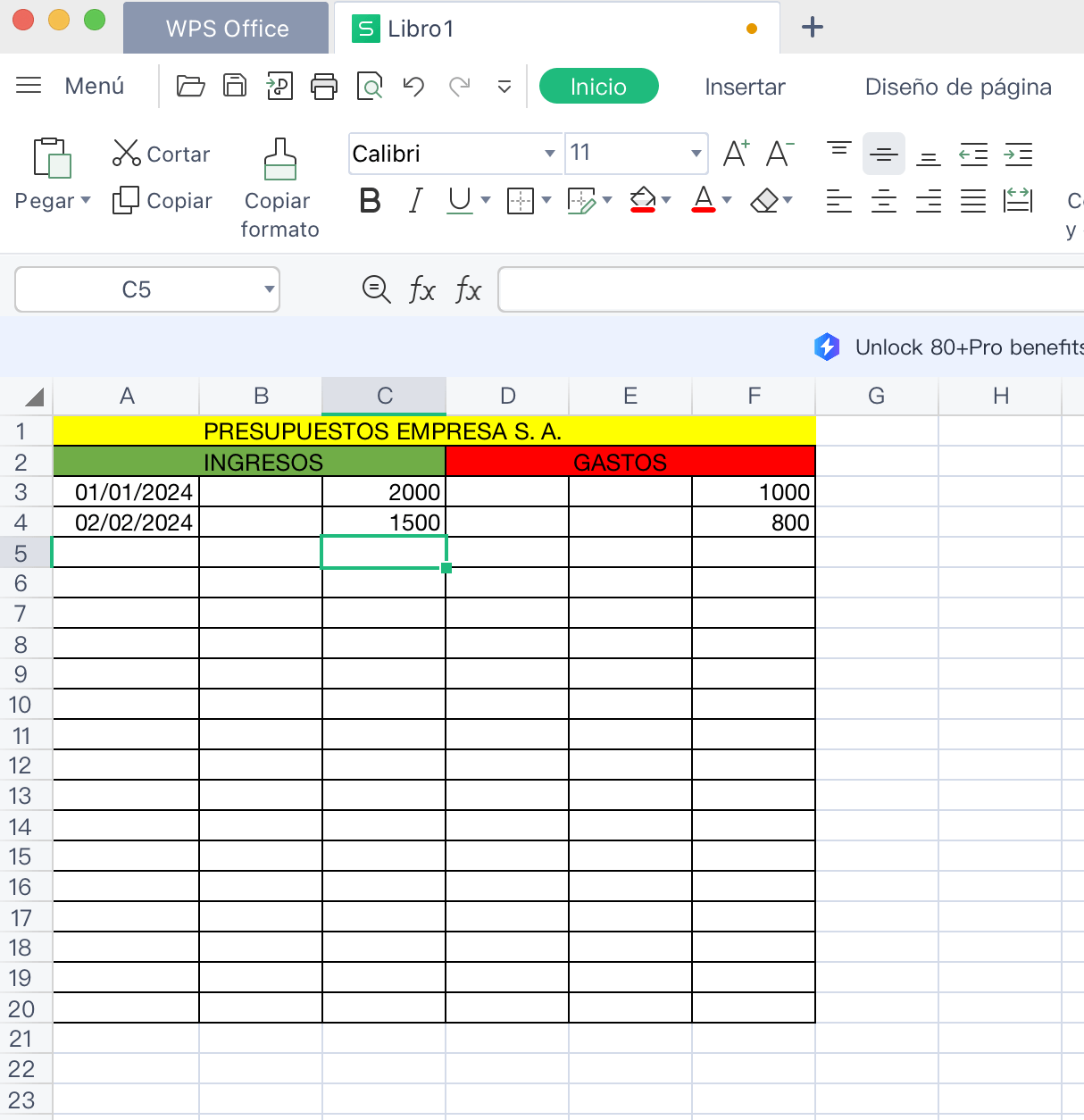Open folder icon to open file
Screen dimensions: 1084x1120
(190, 86)
